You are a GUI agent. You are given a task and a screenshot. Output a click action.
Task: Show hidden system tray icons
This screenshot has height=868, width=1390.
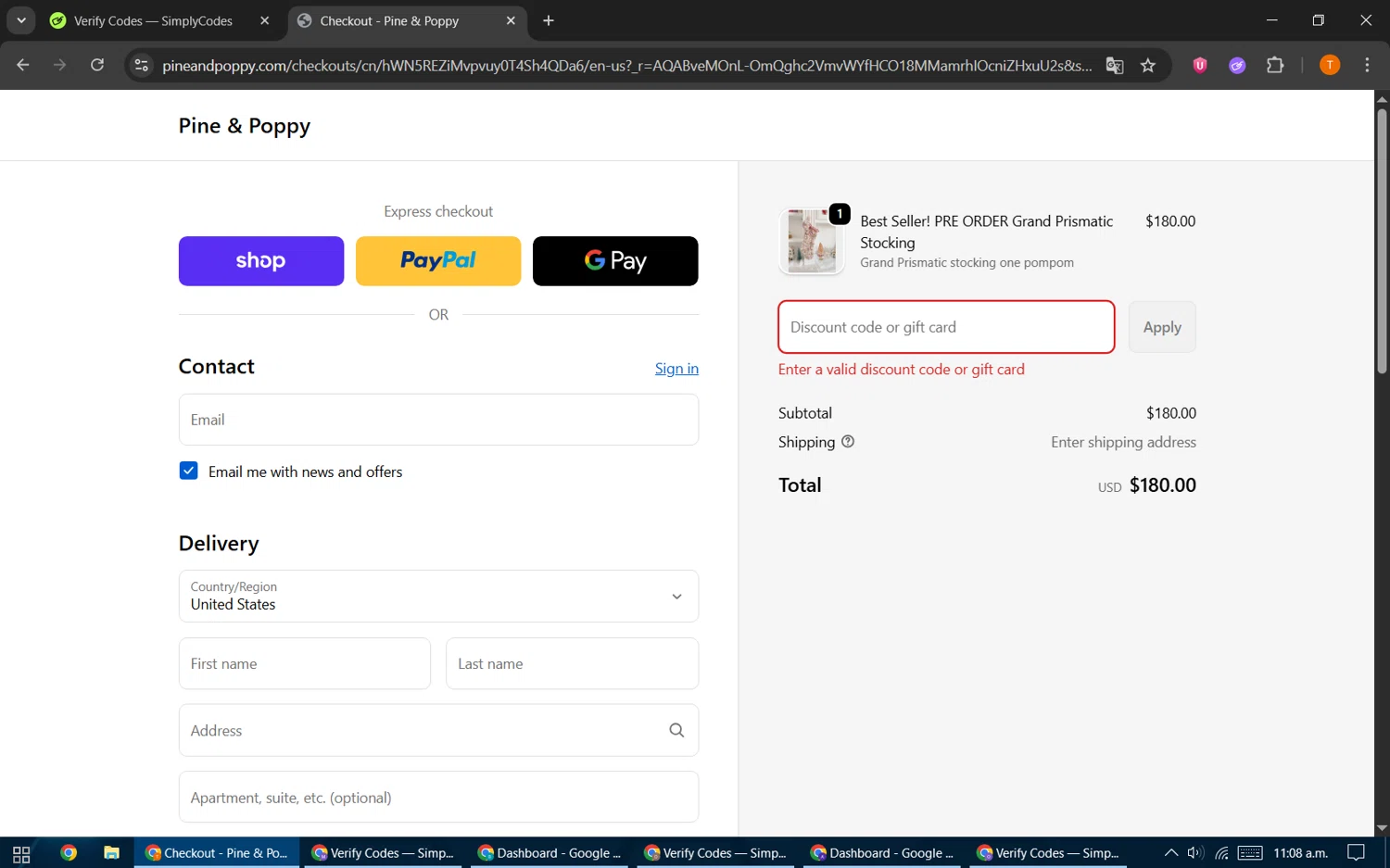pyautogui.click(x=1171, y=853)
